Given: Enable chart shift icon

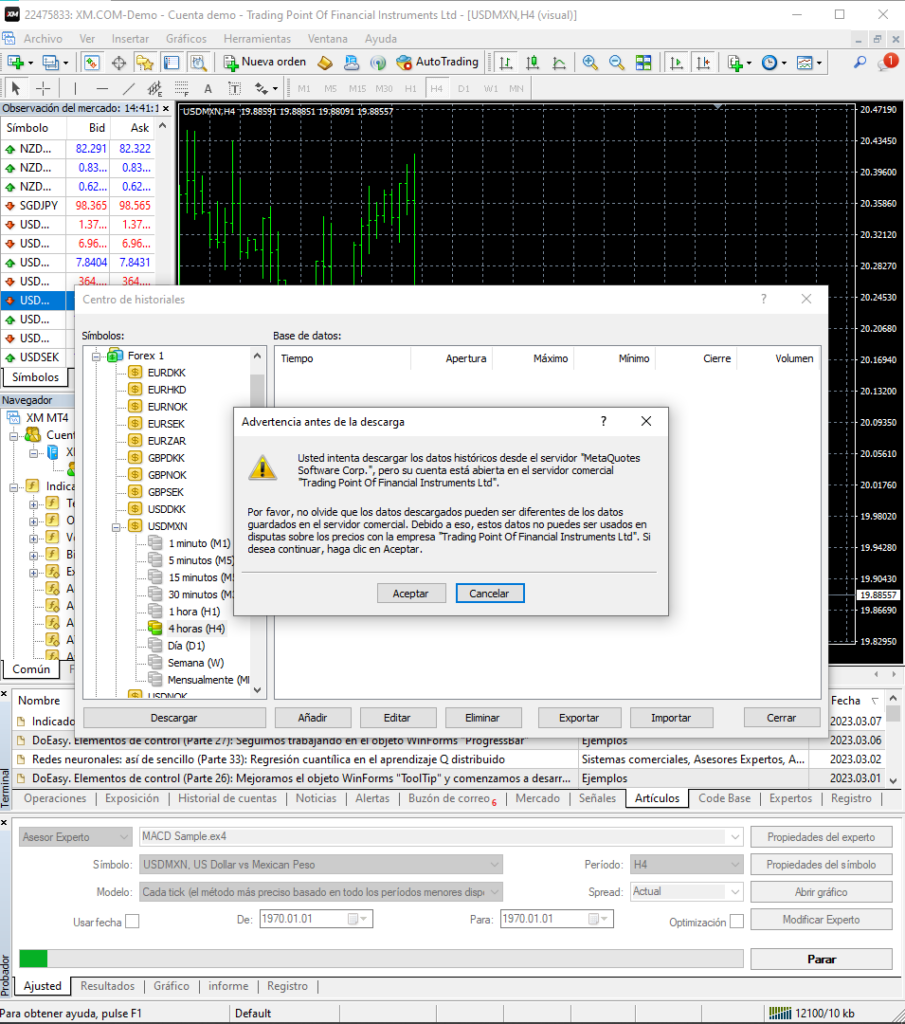Looking at the screenshot, I should click(x=703, y=63).
